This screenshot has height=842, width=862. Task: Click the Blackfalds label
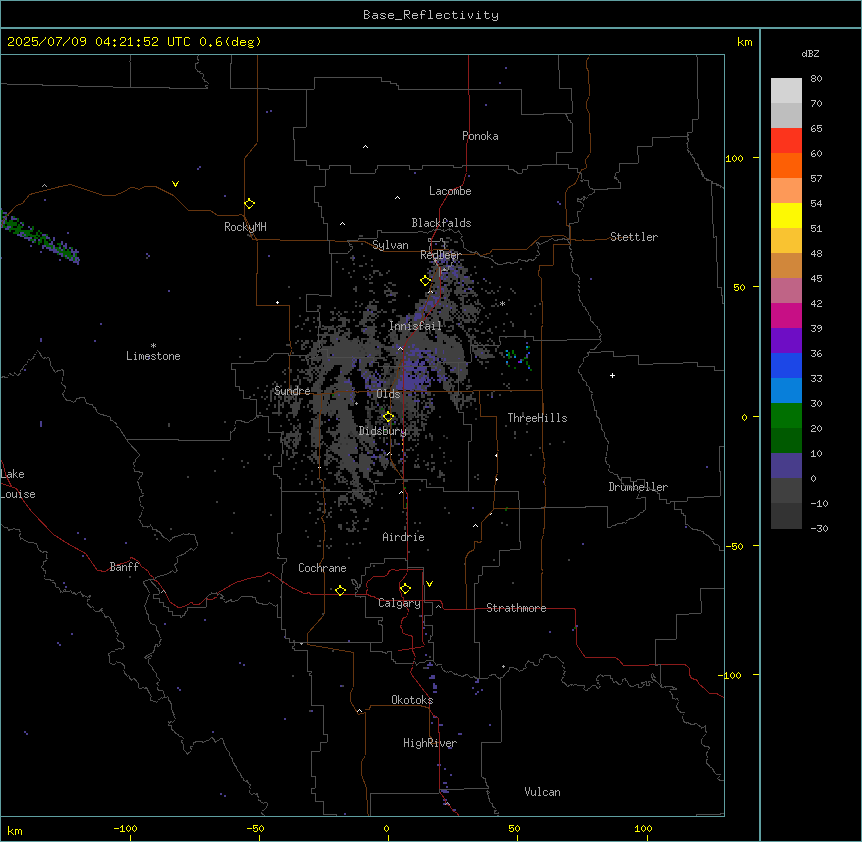tap(441, 223)
